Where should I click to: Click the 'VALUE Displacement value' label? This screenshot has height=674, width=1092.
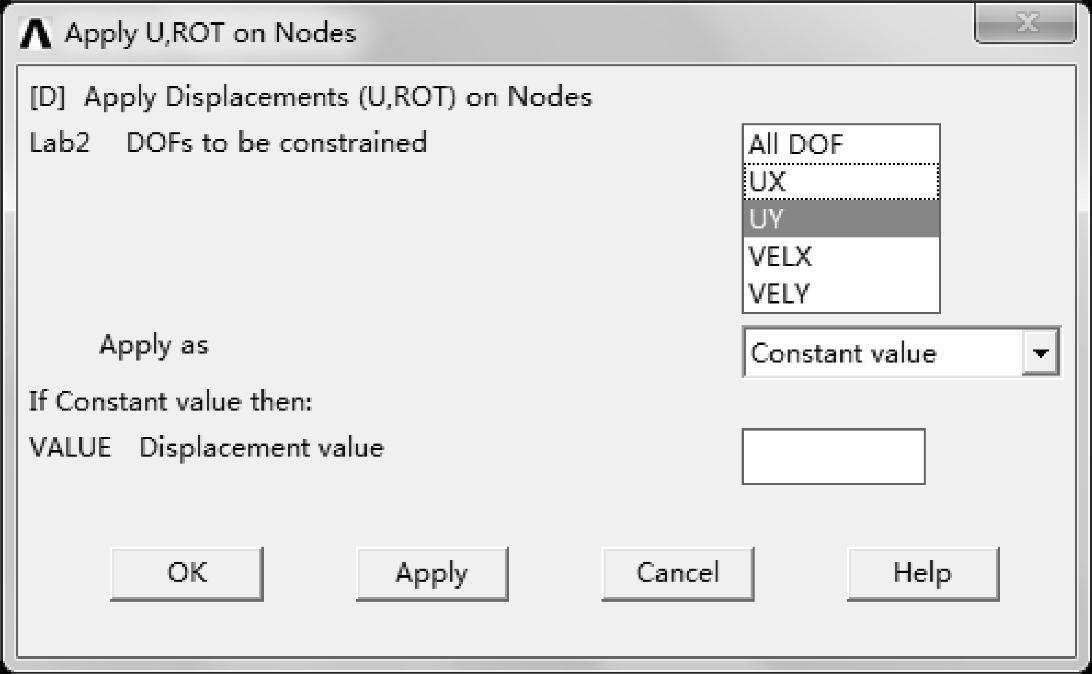click(206, 448)
